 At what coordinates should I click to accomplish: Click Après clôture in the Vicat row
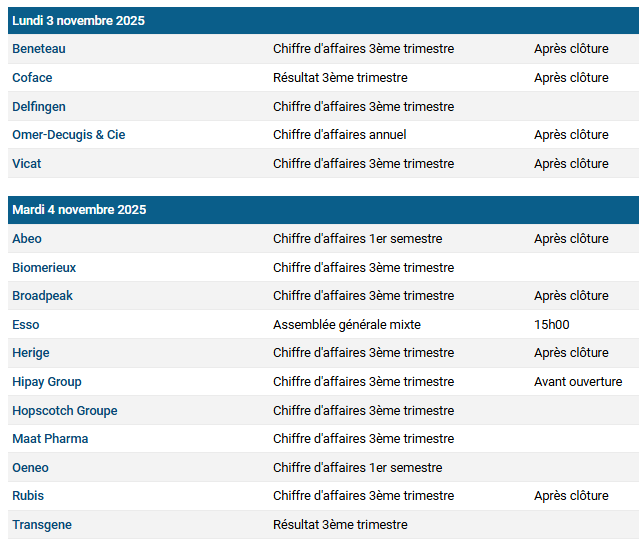coord(571,163)
